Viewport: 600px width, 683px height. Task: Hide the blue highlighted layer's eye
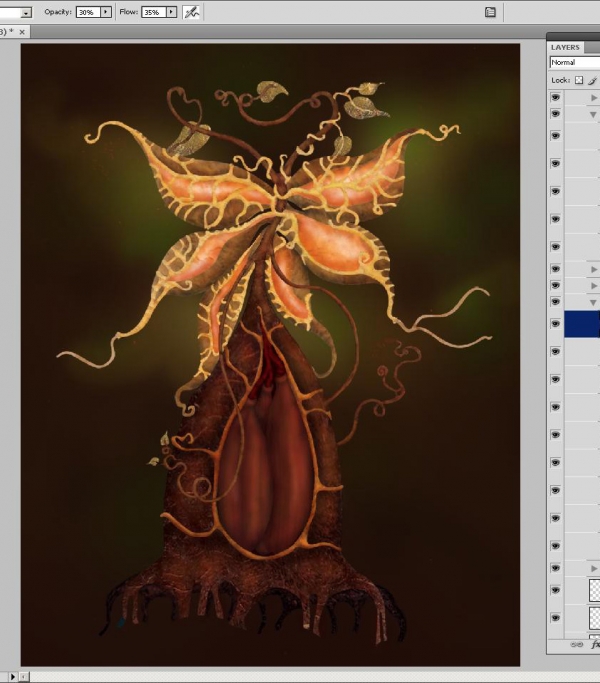555,324
